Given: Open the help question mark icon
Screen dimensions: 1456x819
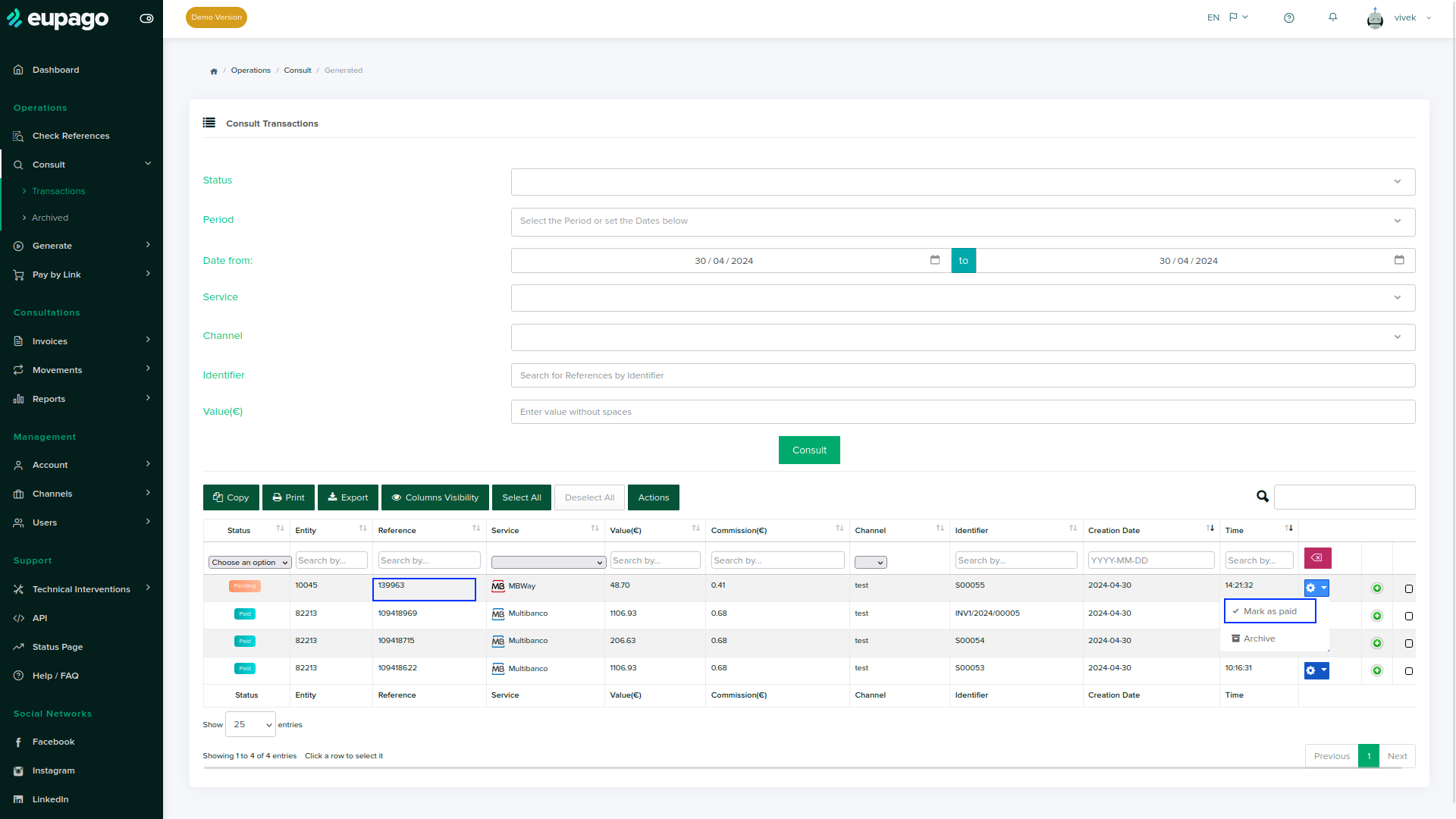Looking at the screenshot, I should [x=1289, y=17].
